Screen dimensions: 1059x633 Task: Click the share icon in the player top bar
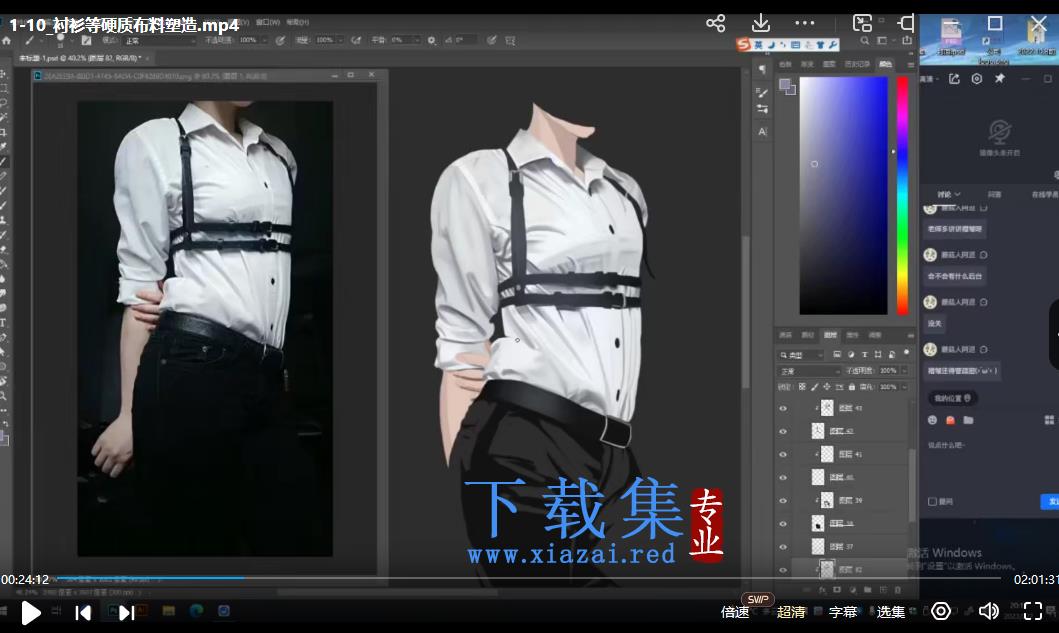pos(715,24)
